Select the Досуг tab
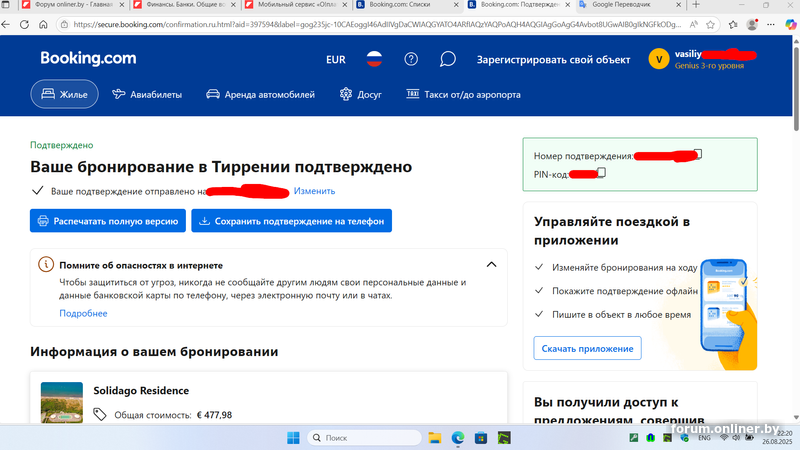The height and width of the screenshot is (450, 800). [x=361, y=94]
